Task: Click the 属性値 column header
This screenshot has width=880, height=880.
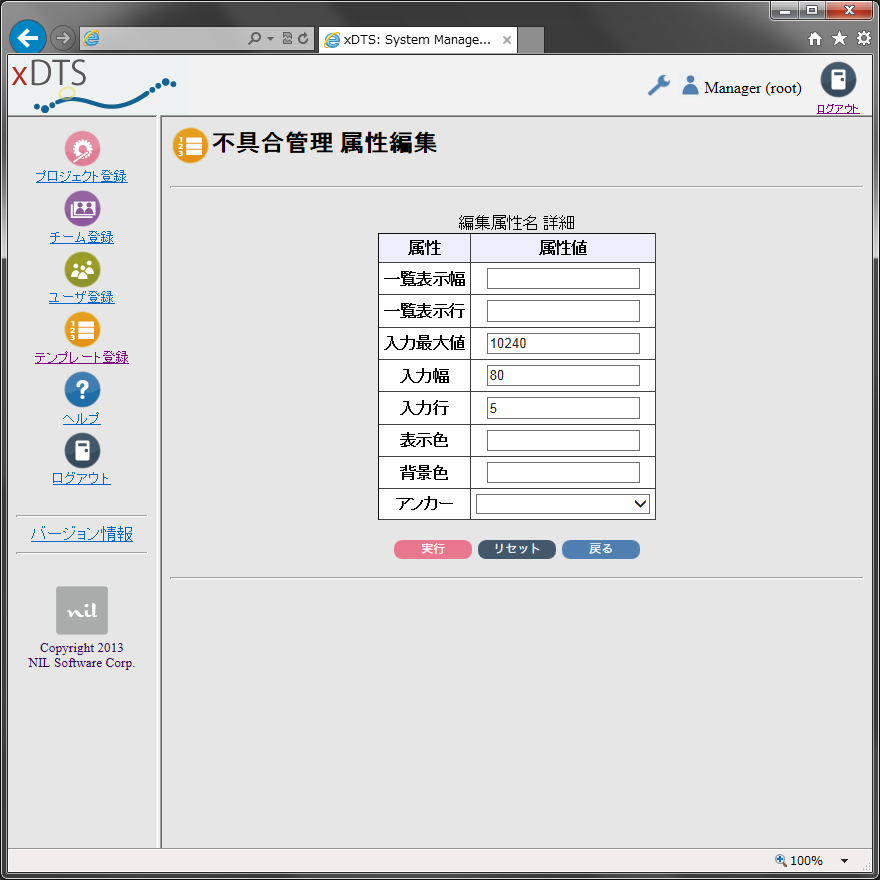Action: coord(563,248)
